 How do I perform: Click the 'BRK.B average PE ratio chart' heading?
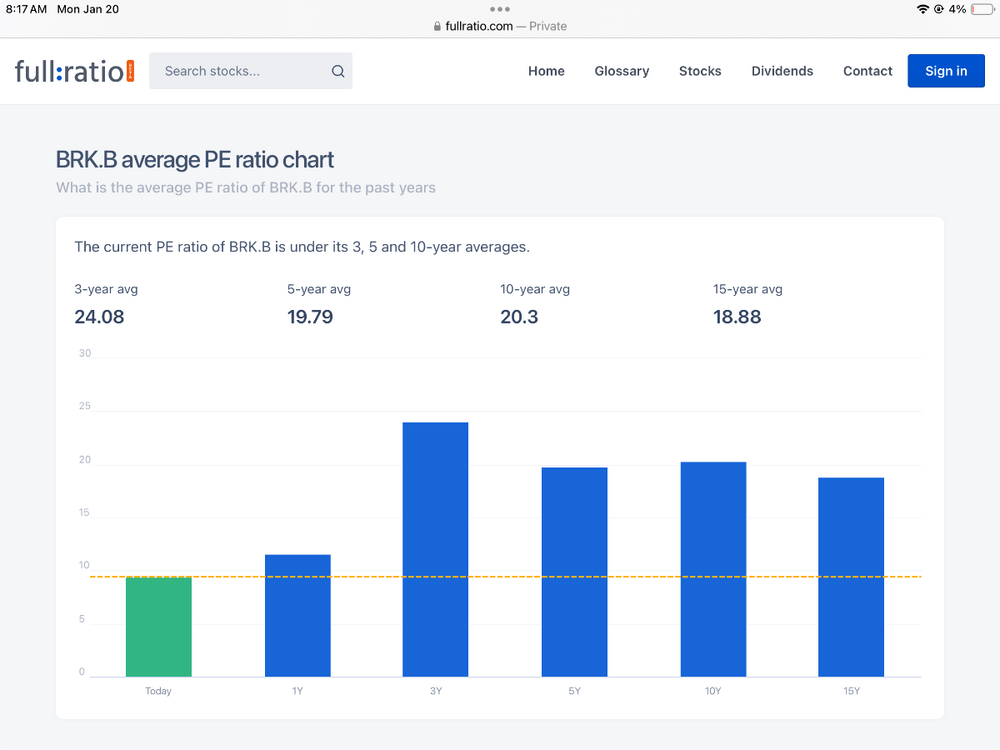point(195,159)
